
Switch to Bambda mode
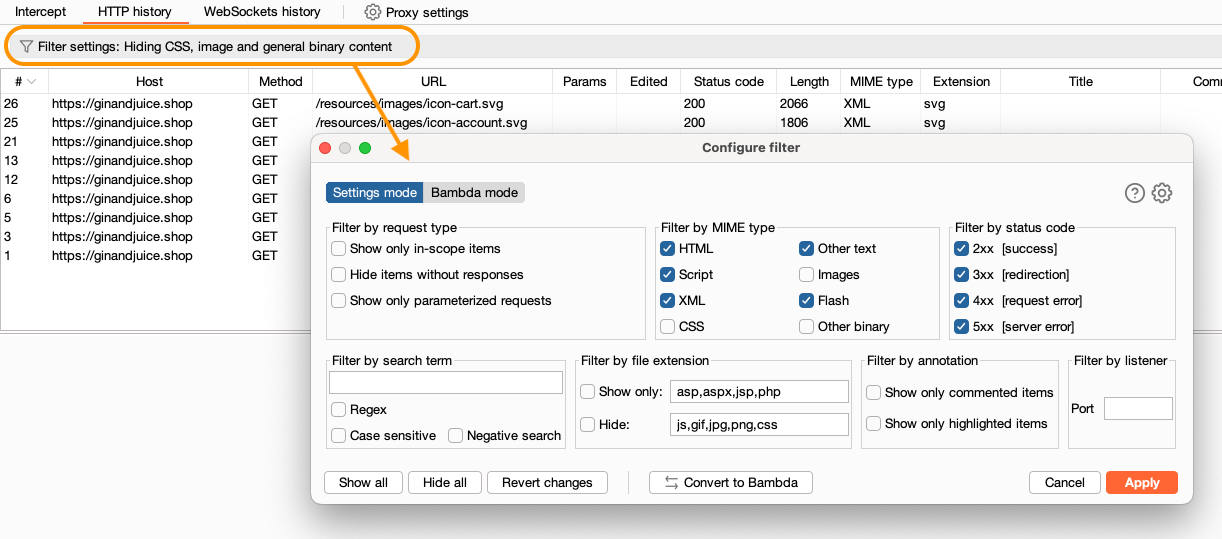point(474,192)
